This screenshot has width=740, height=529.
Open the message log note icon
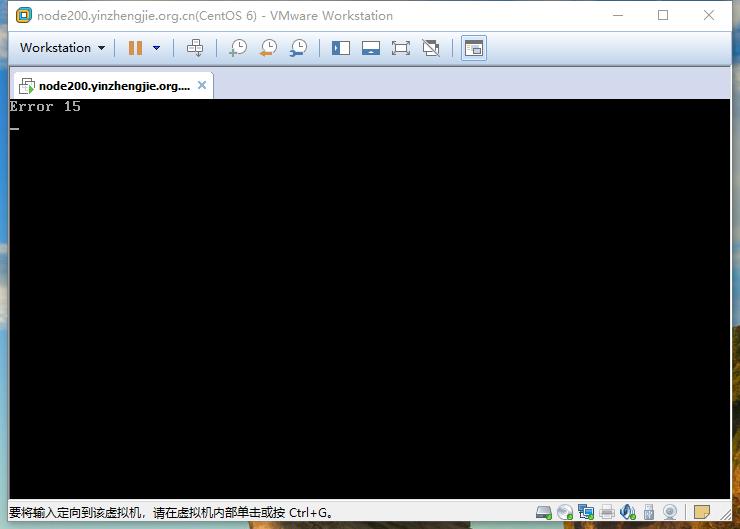tap(702, 512)
